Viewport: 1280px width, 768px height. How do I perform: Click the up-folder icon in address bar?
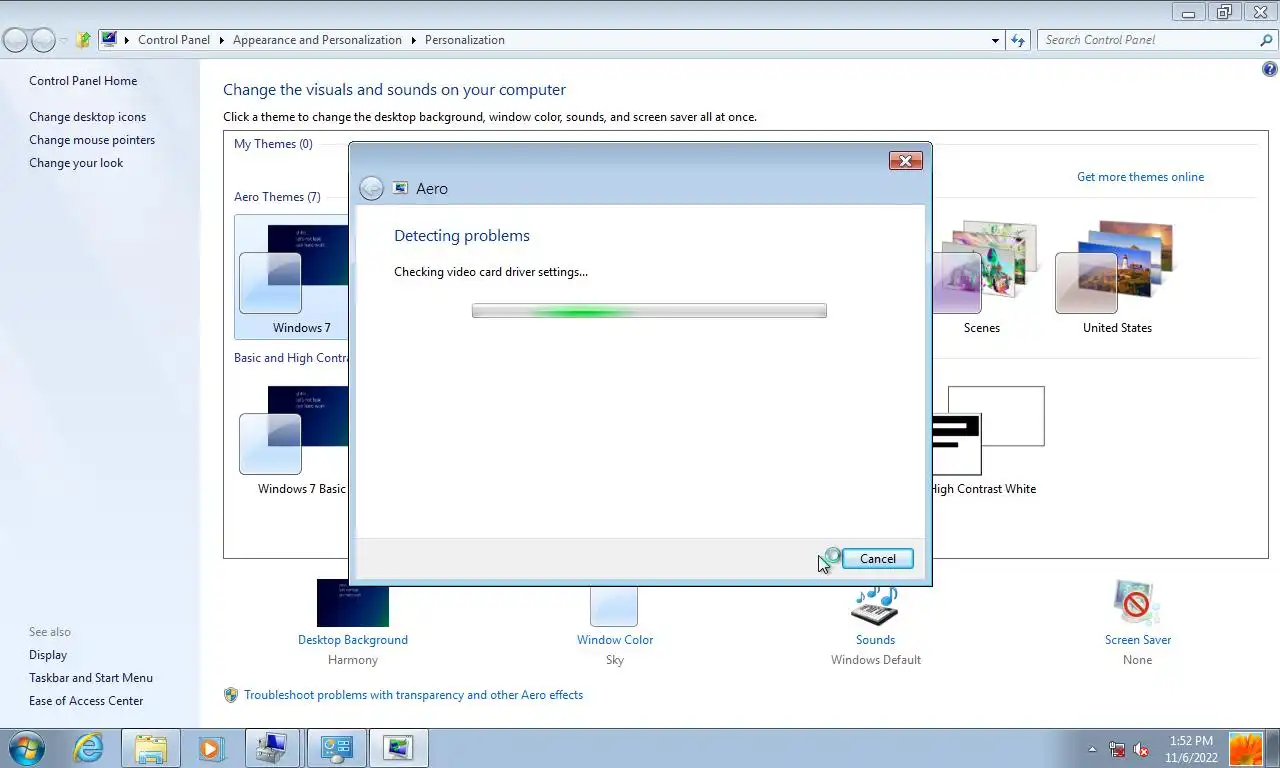click(83, 40)
